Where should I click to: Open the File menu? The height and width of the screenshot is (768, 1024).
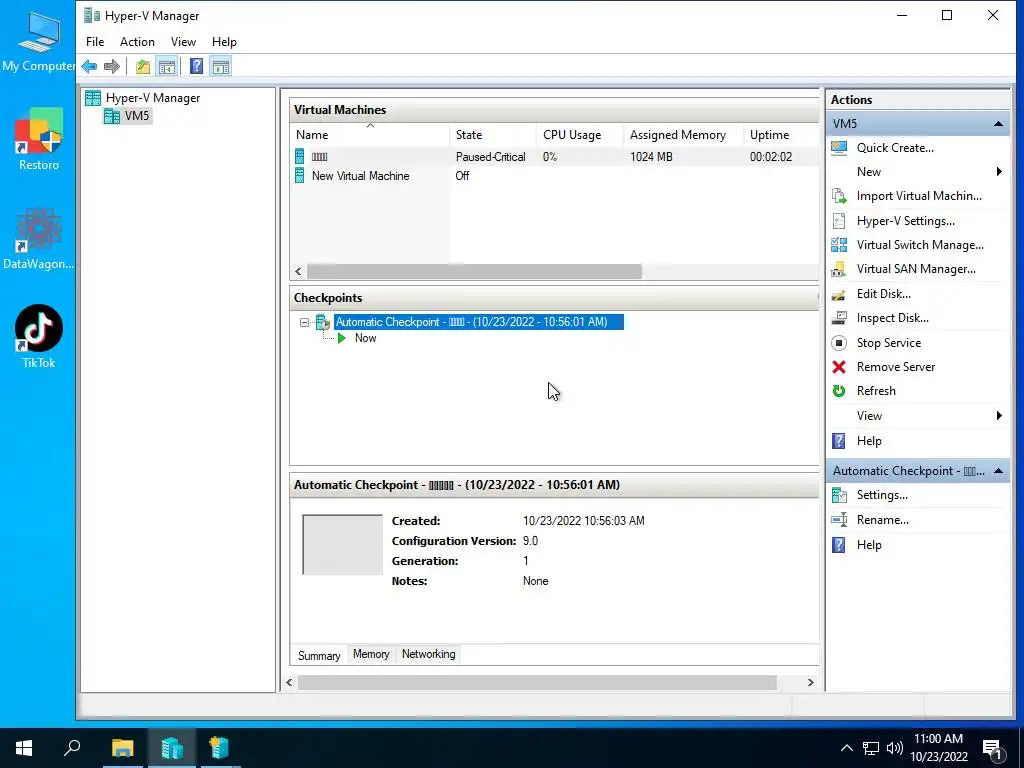pos(95,42)
